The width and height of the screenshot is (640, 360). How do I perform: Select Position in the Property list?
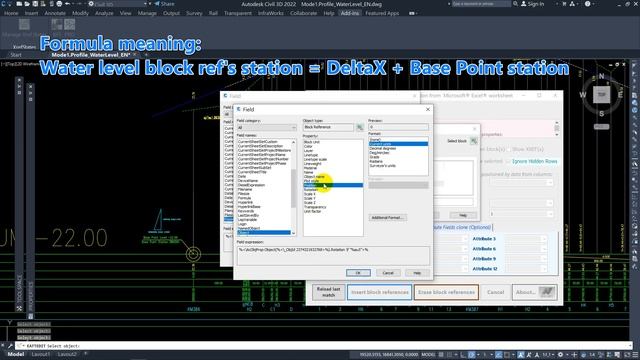click(x=333, y=185)
